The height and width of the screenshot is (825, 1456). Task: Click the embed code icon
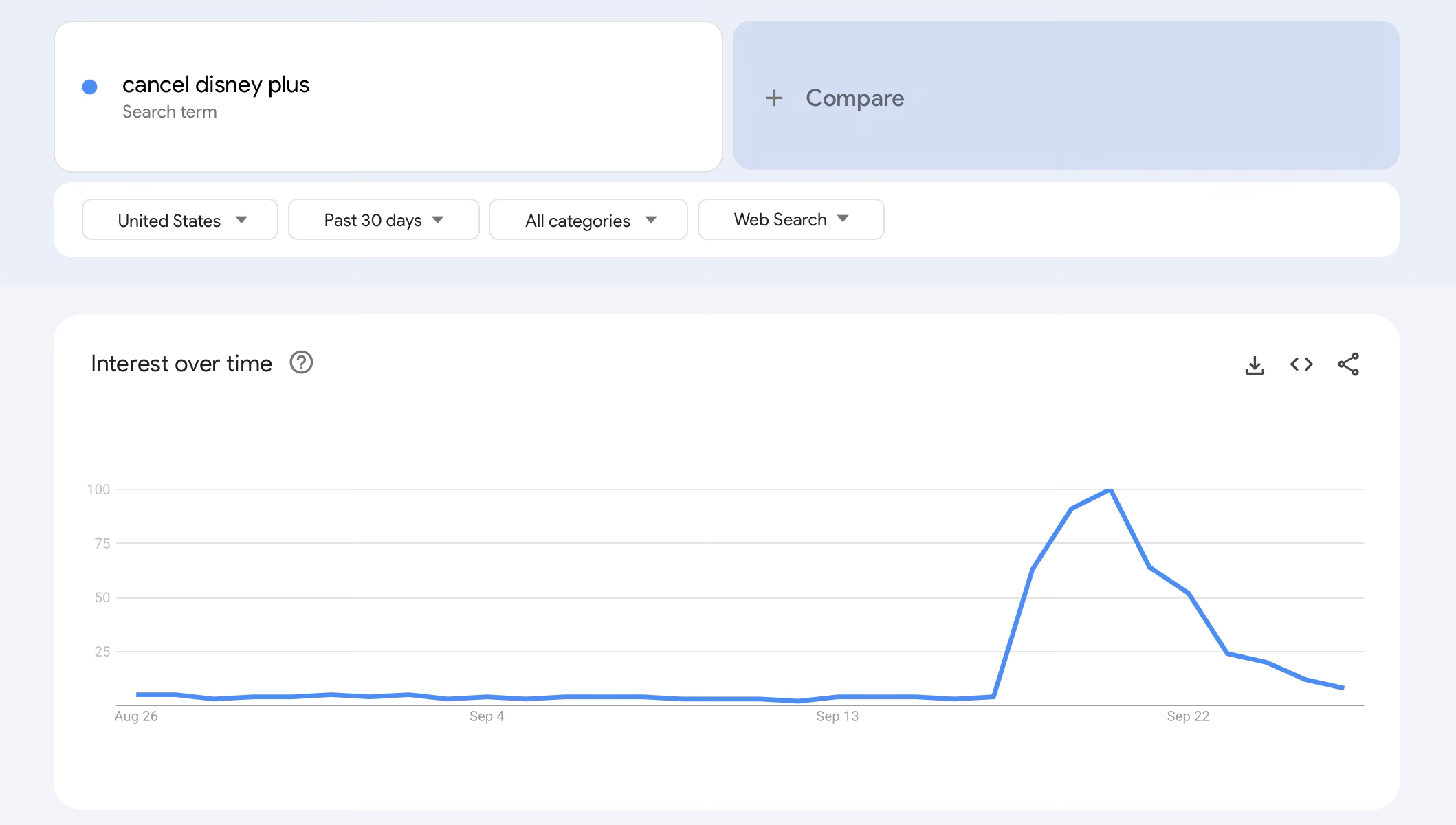(1301, 364)
